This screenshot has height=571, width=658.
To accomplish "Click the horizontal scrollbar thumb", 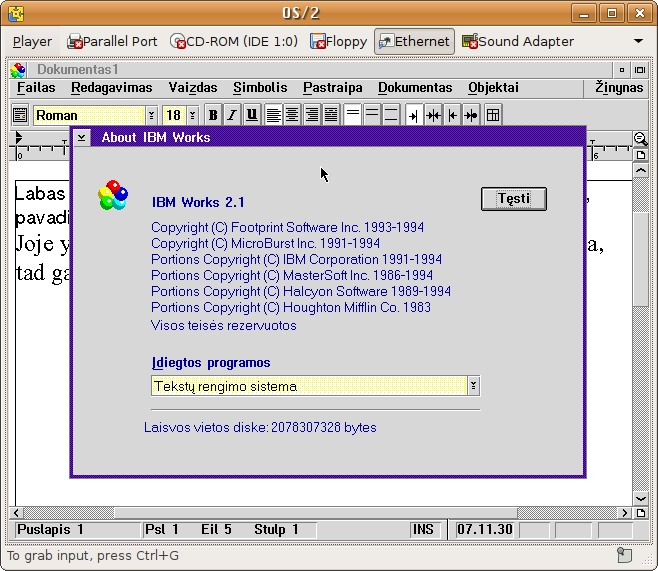I will (x=316, y=513).
